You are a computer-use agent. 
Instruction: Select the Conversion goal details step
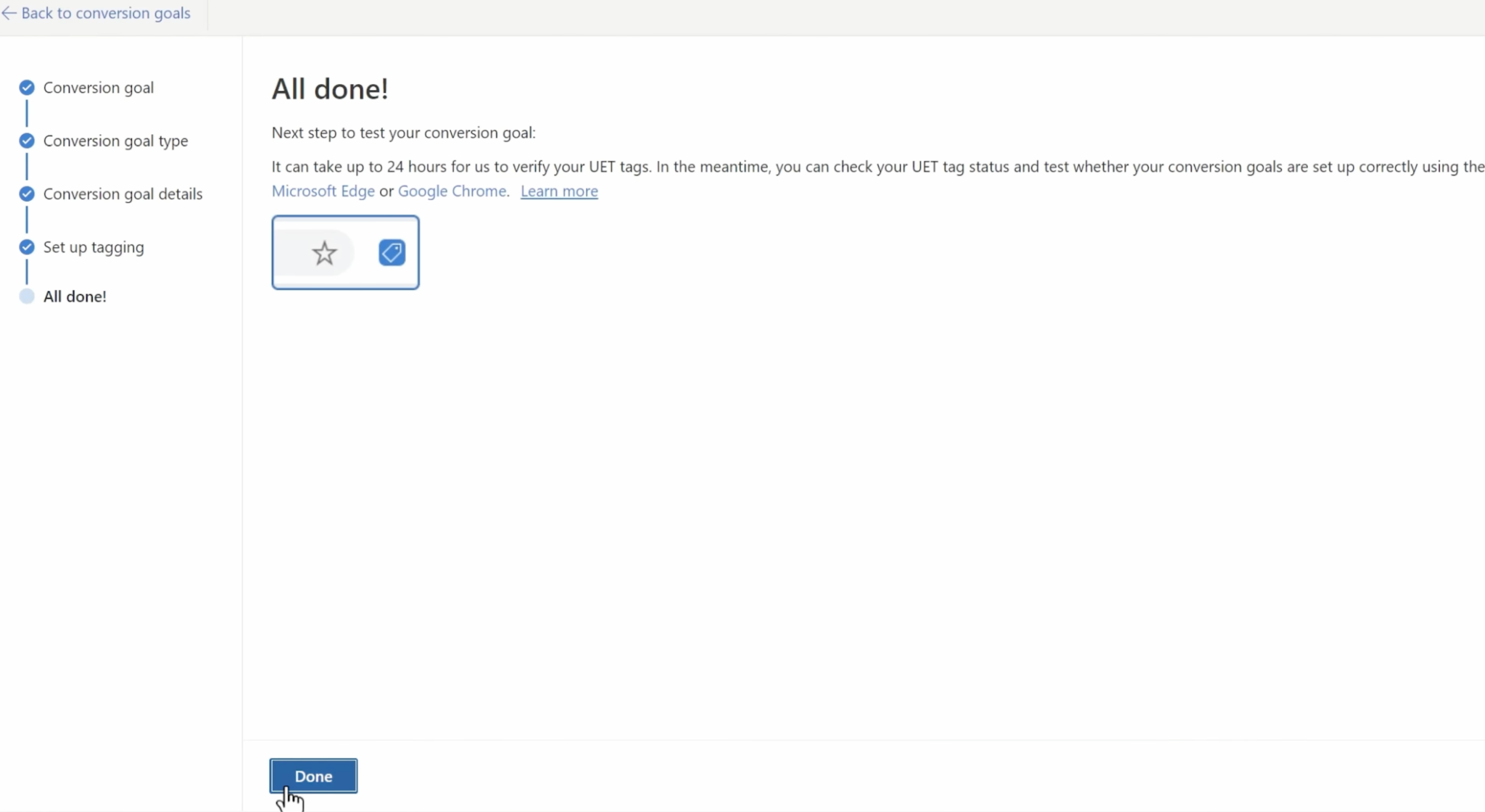pyautogui.click(x=123, y=194)
